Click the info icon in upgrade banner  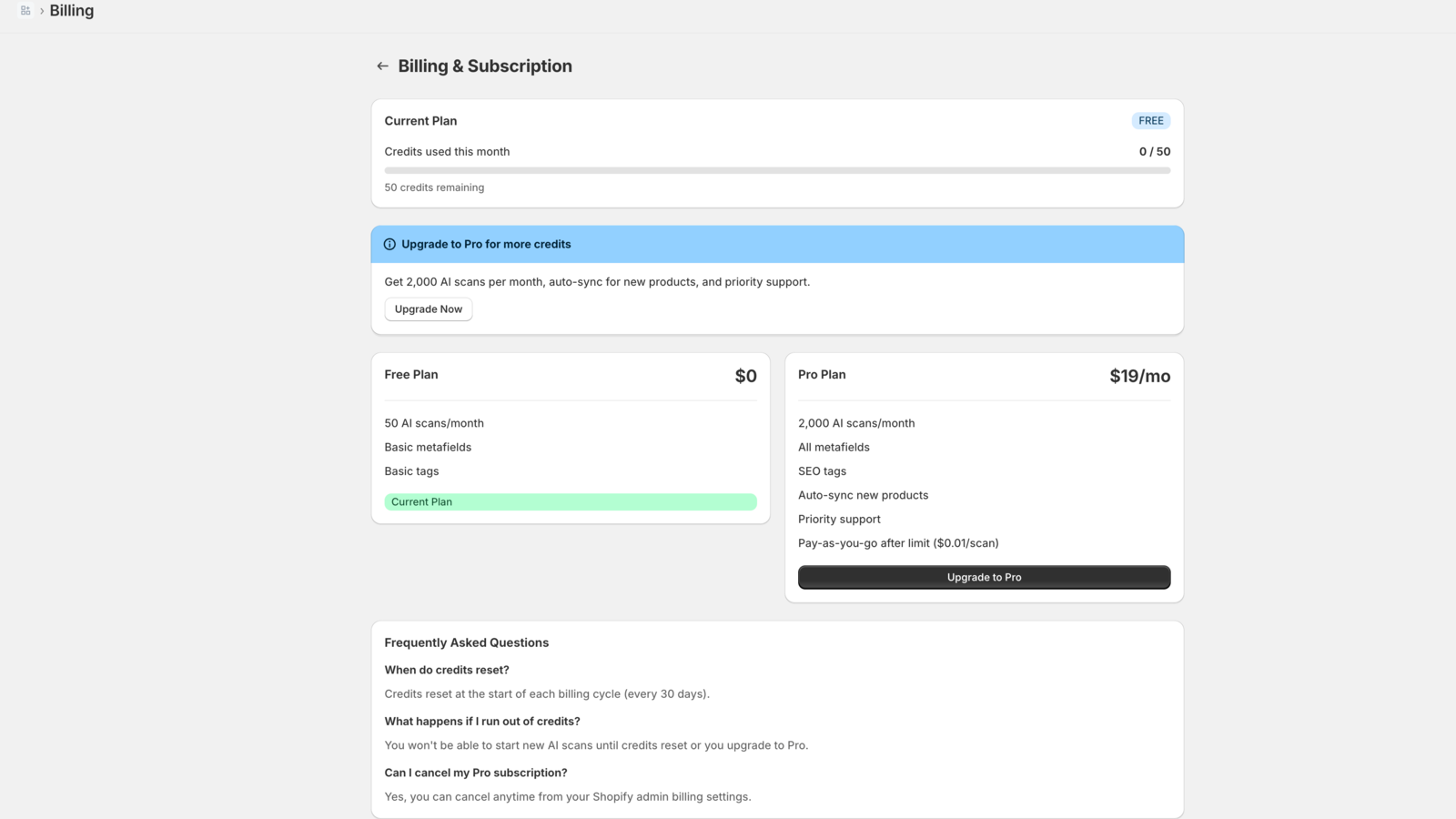pos(389,245)
